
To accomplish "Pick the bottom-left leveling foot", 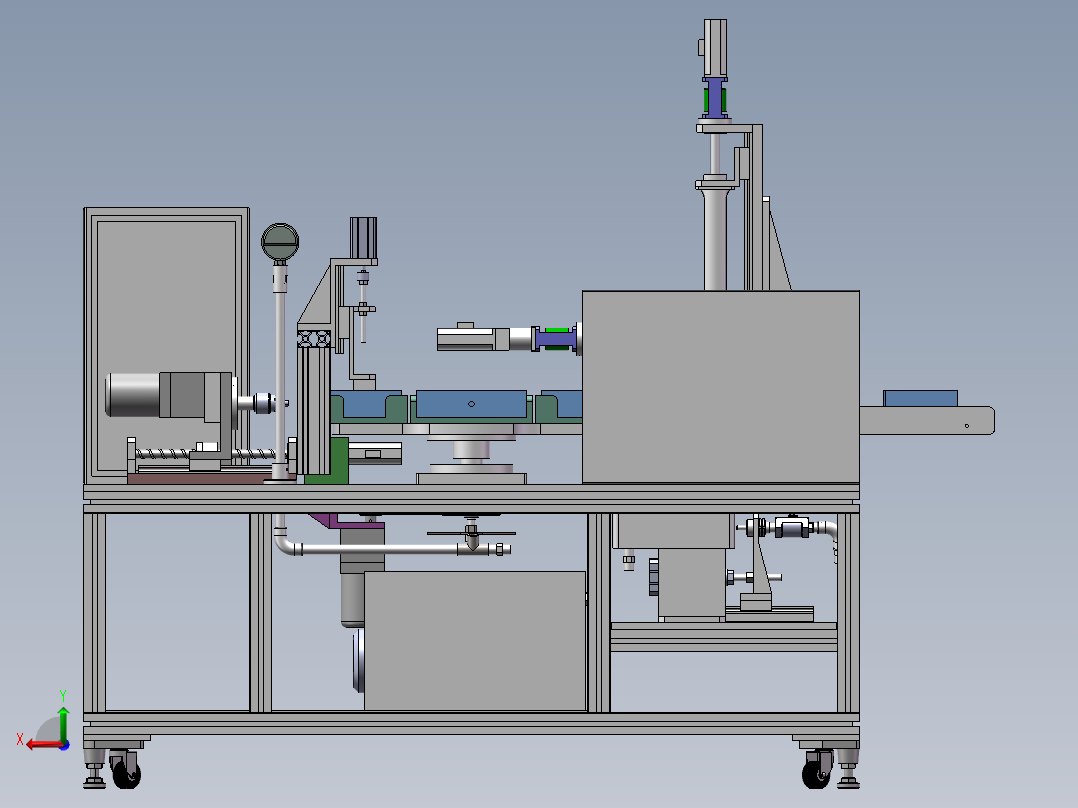I will point(95,769).
